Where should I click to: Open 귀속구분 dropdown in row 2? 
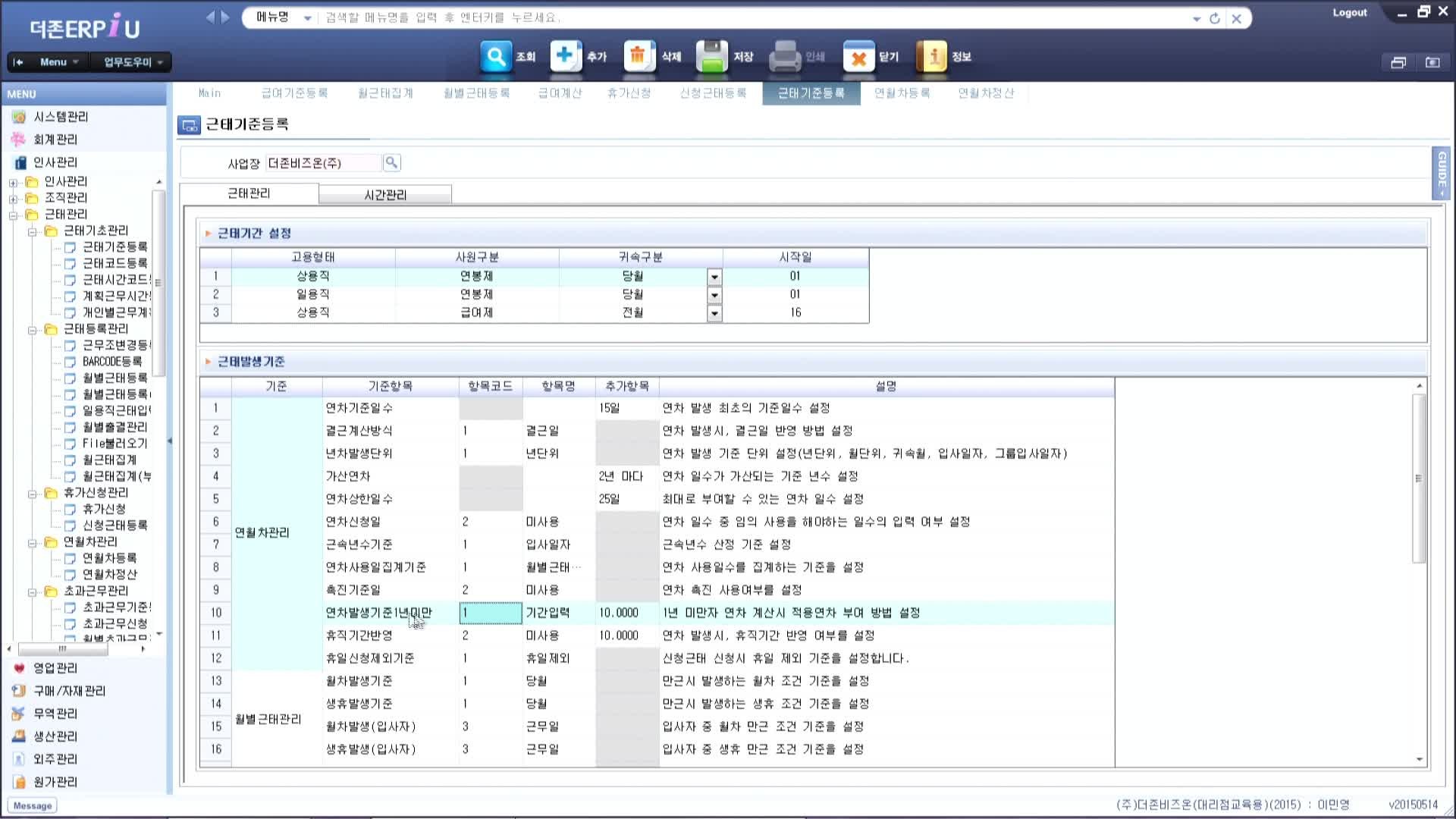714,295
